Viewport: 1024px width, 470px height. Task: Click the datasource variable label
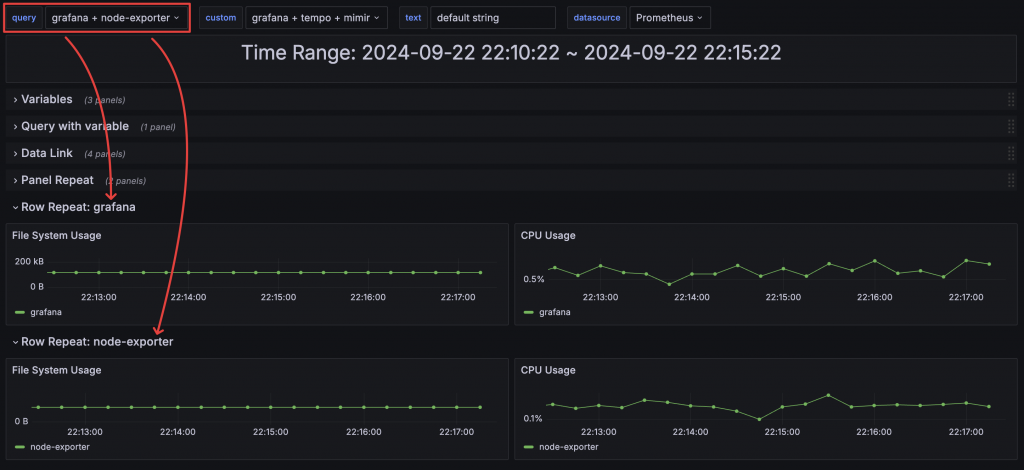coord(597,18)
